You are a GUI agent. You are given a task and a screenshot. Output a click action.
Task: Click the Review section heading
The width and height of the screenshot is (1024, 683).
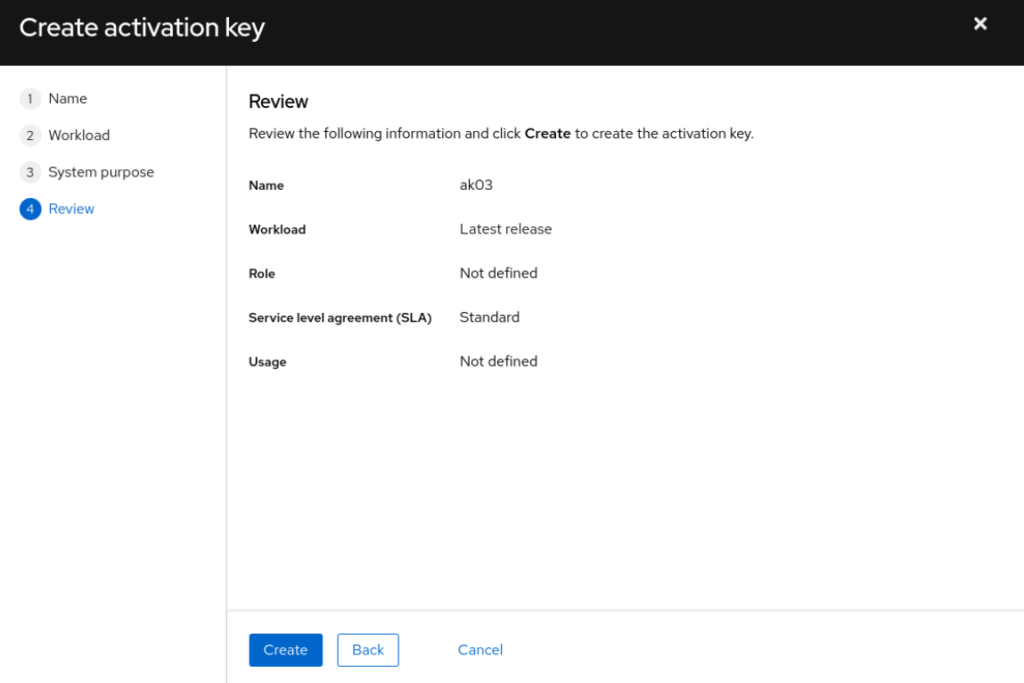(278, 102)
